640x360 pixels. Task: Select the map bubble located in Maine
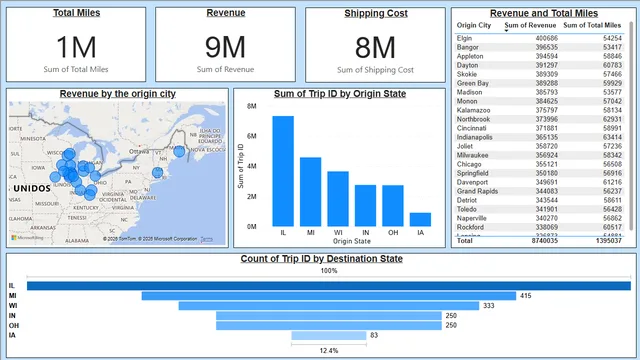click(x=179, y=151)
